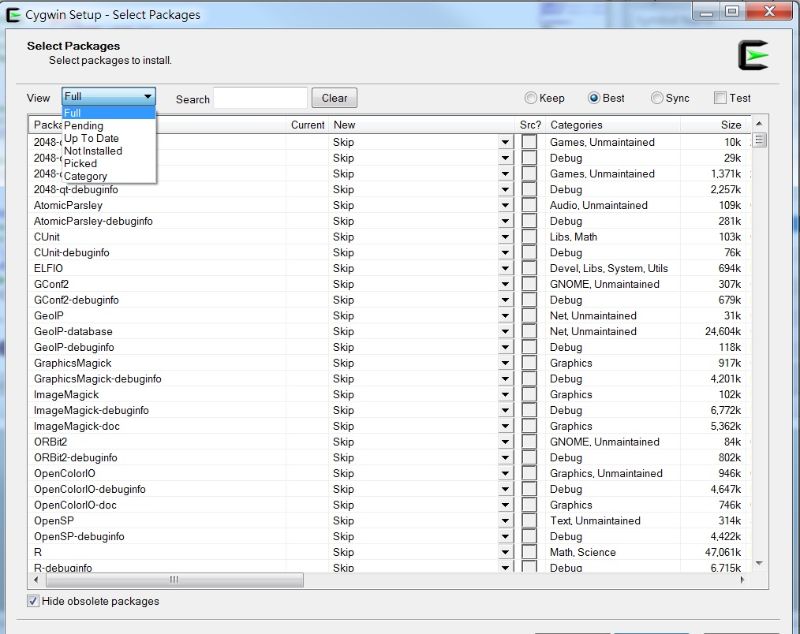Focus the Search input field
Viewport: 800px width, 634px height.
click(260, 98)
